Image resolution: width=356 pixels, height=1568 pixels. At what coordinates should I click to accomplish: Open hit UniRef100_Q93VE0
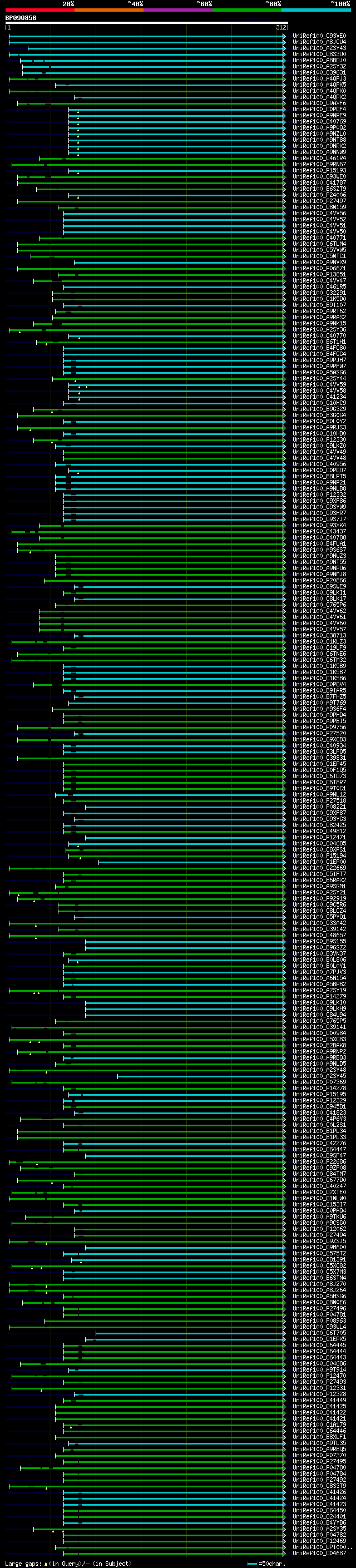point(319,37)
